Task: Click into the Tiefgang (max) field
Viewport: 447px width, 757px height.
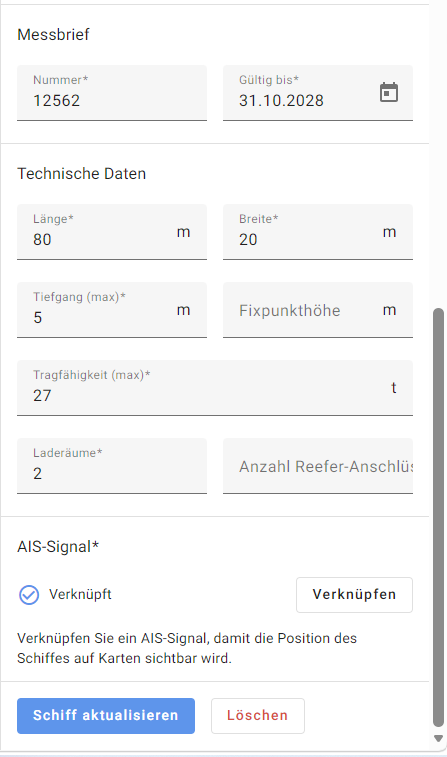Action: [112, 310]
